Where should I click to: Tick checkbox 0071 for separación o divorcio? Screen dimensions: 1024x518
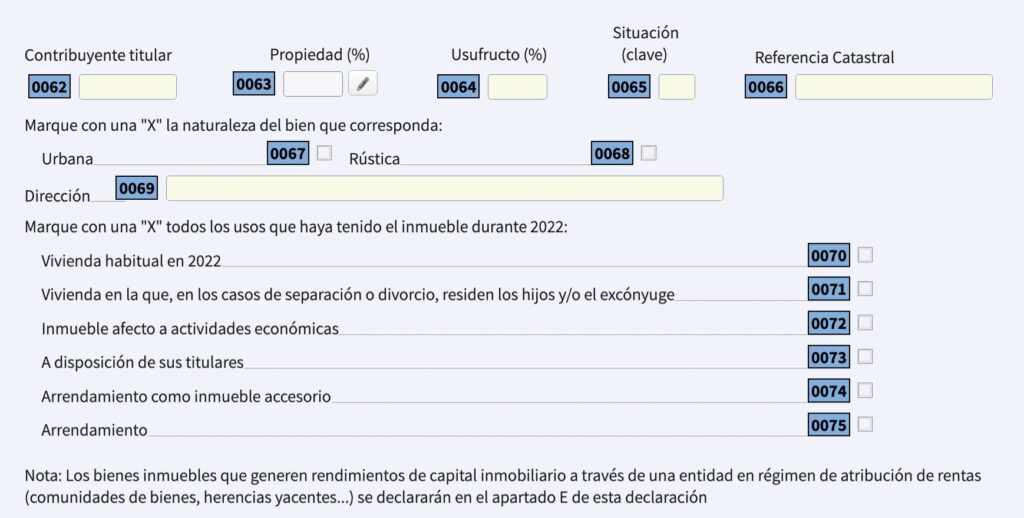coord(865,289)
